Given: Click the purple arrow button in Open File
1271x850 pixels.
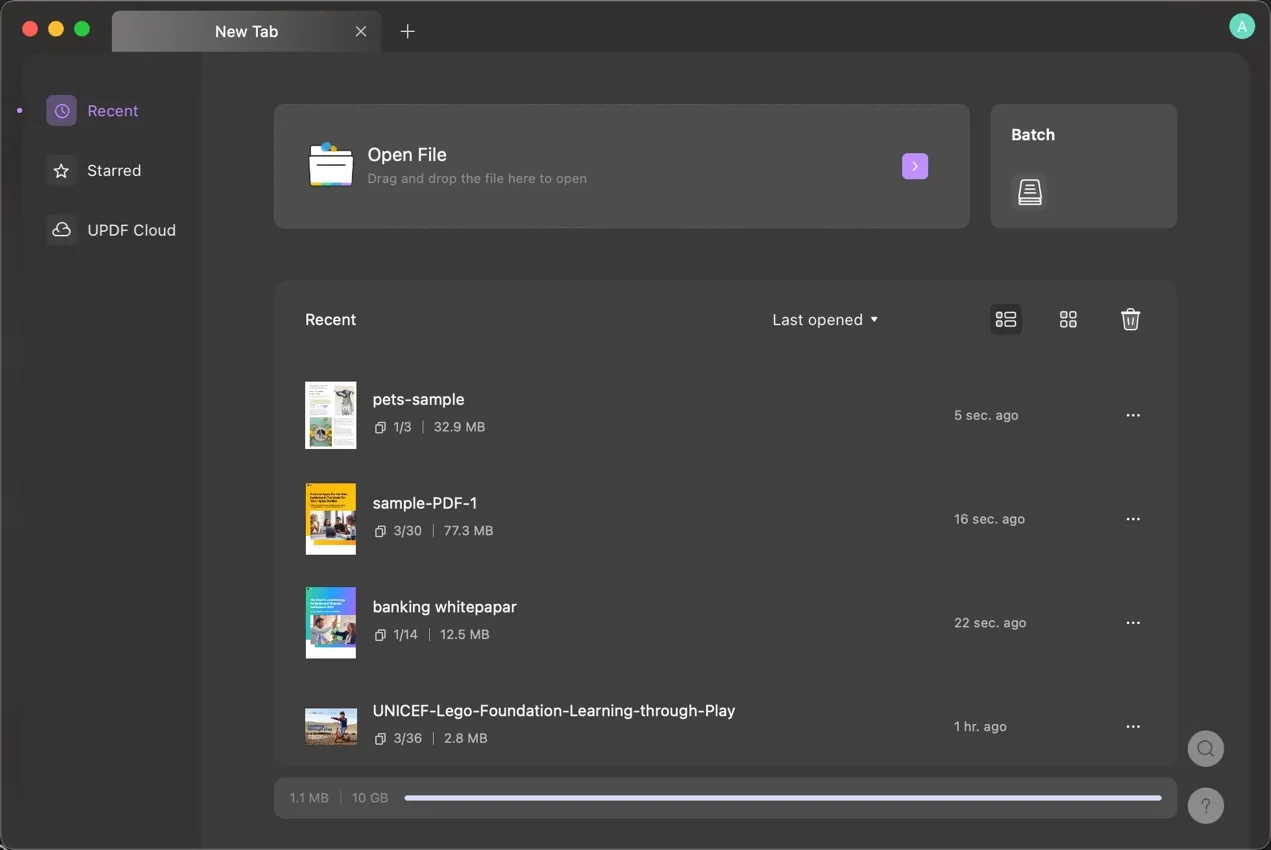Looking at the screenshot, I should pos(915,166).
